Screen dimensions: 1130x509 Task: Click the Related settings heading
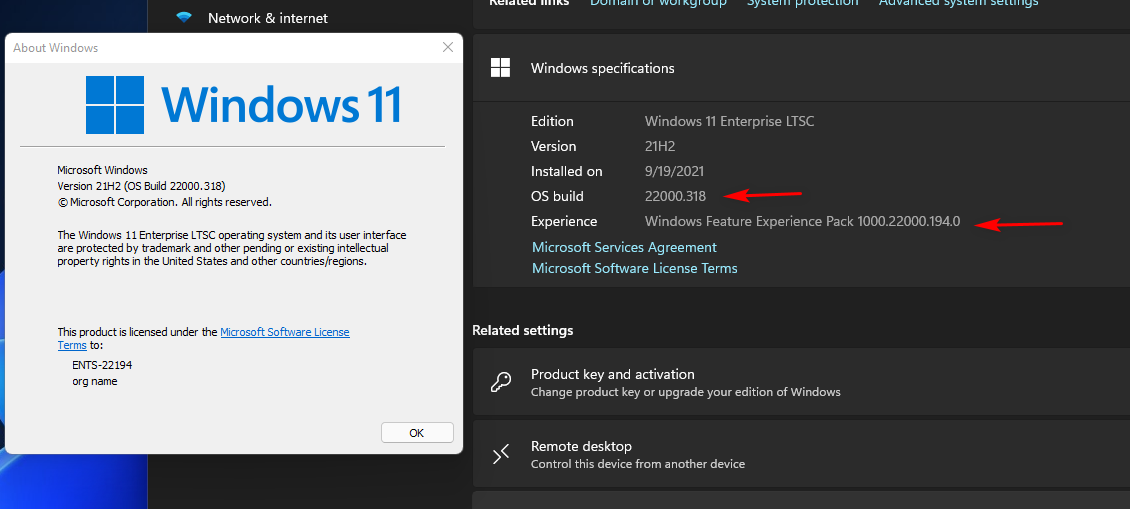point(522,330)
